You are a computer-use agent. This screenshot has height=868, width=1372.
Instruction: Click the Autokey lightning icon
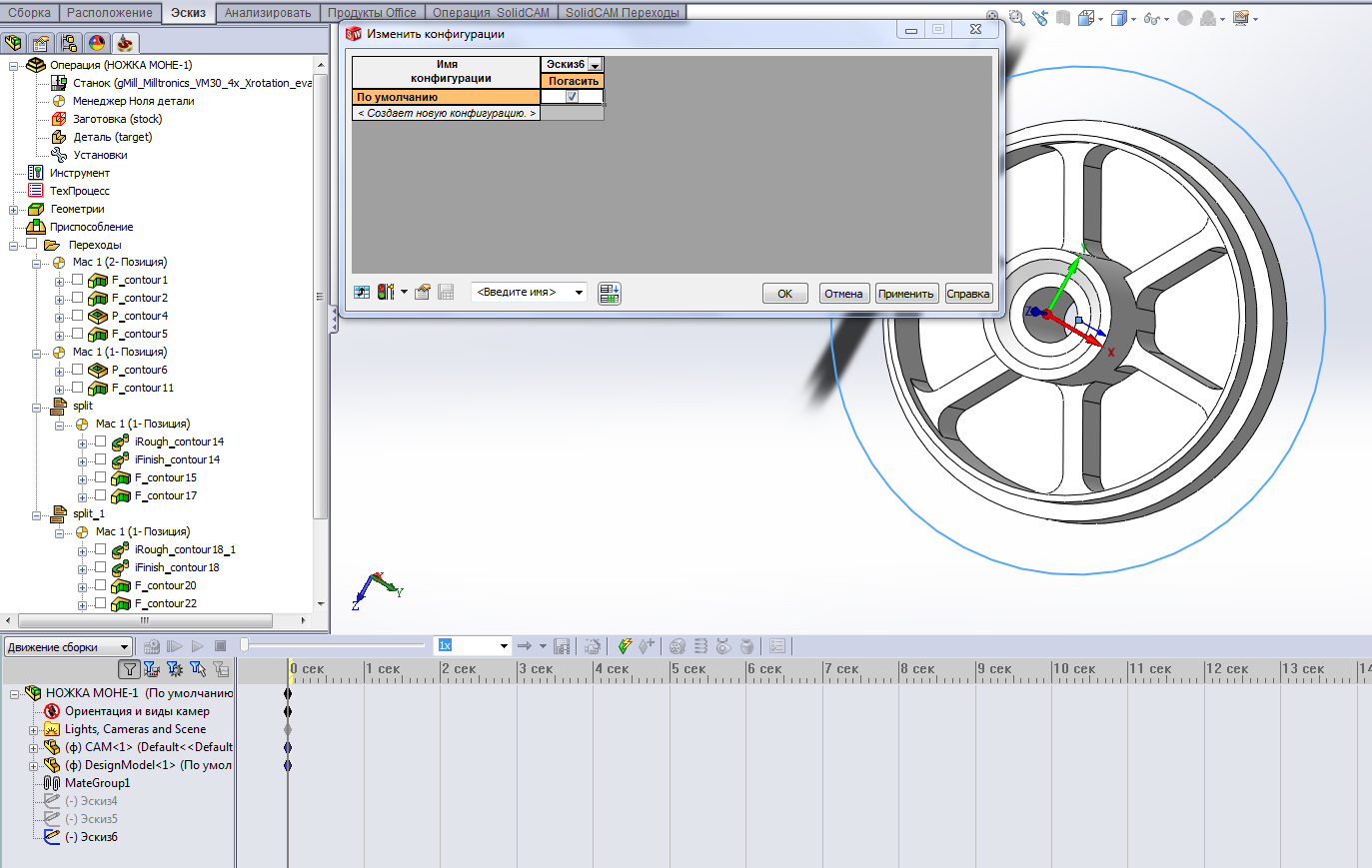click(625, 646)
